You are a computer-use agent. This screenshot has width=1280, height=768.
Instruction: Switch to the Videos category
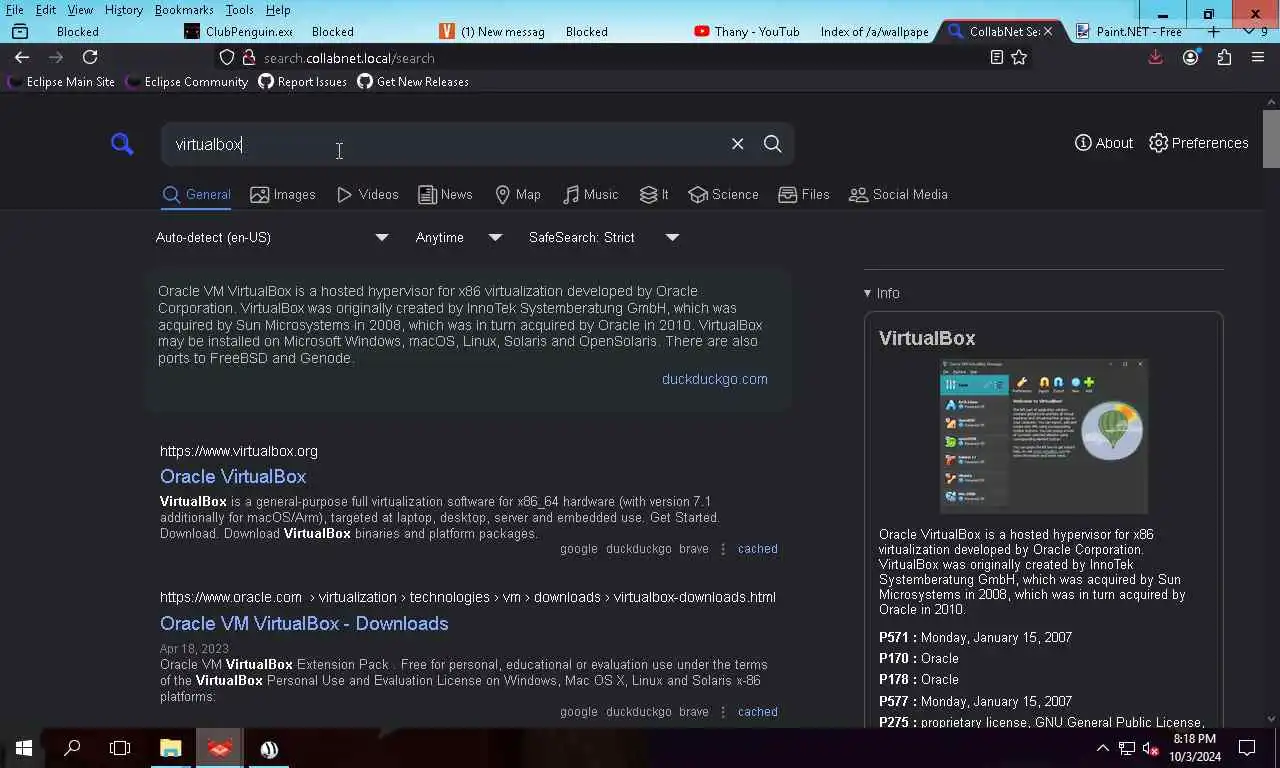(367, 194)
